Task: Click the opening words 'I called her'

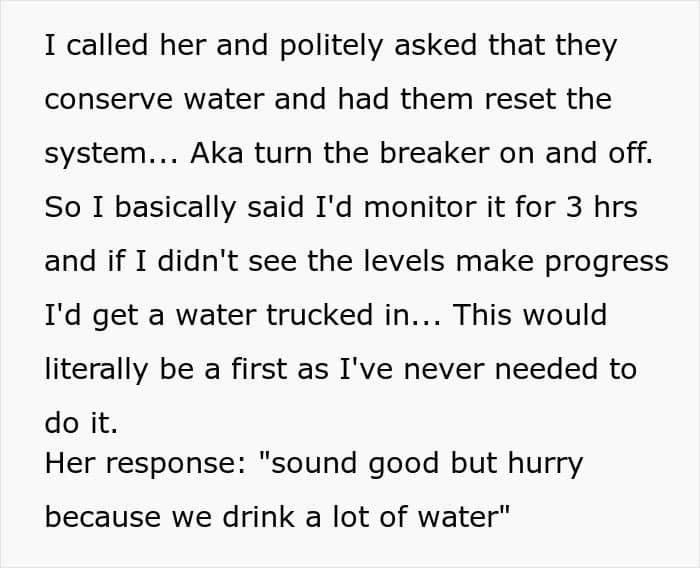Action: [96, 45]
